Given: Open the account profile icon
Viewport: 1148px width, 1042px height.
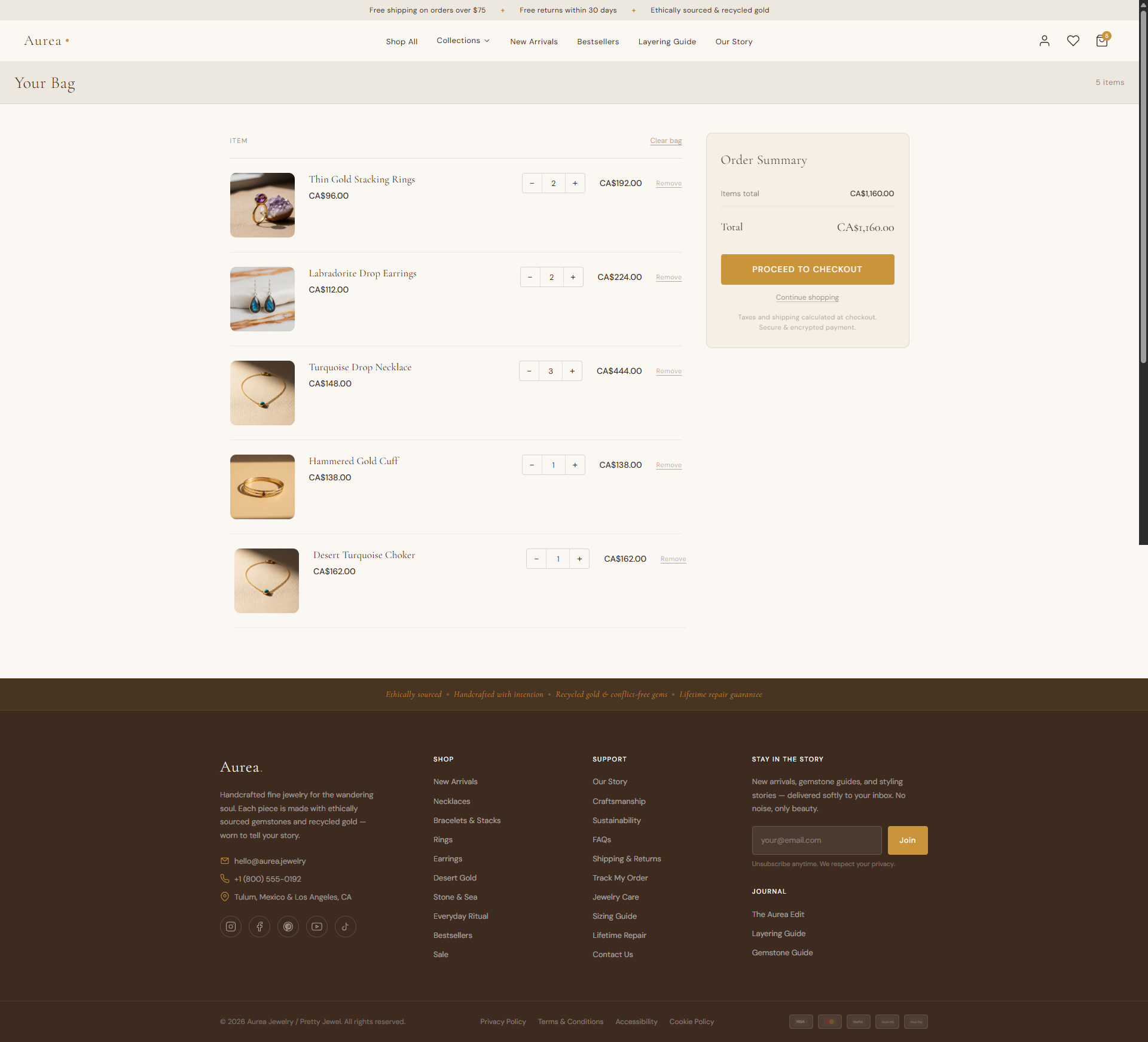Looking at the screenshot, I should click(1045, 41).
